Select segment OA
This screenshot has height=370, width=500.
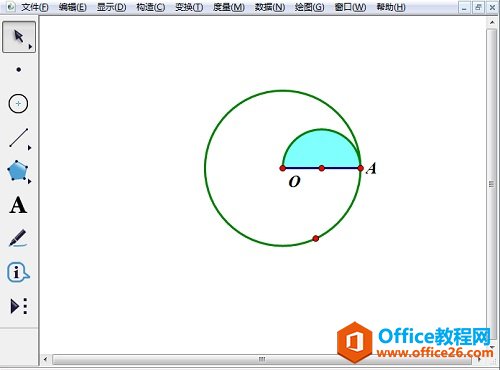pyautogui.click(x=302, y=168)
